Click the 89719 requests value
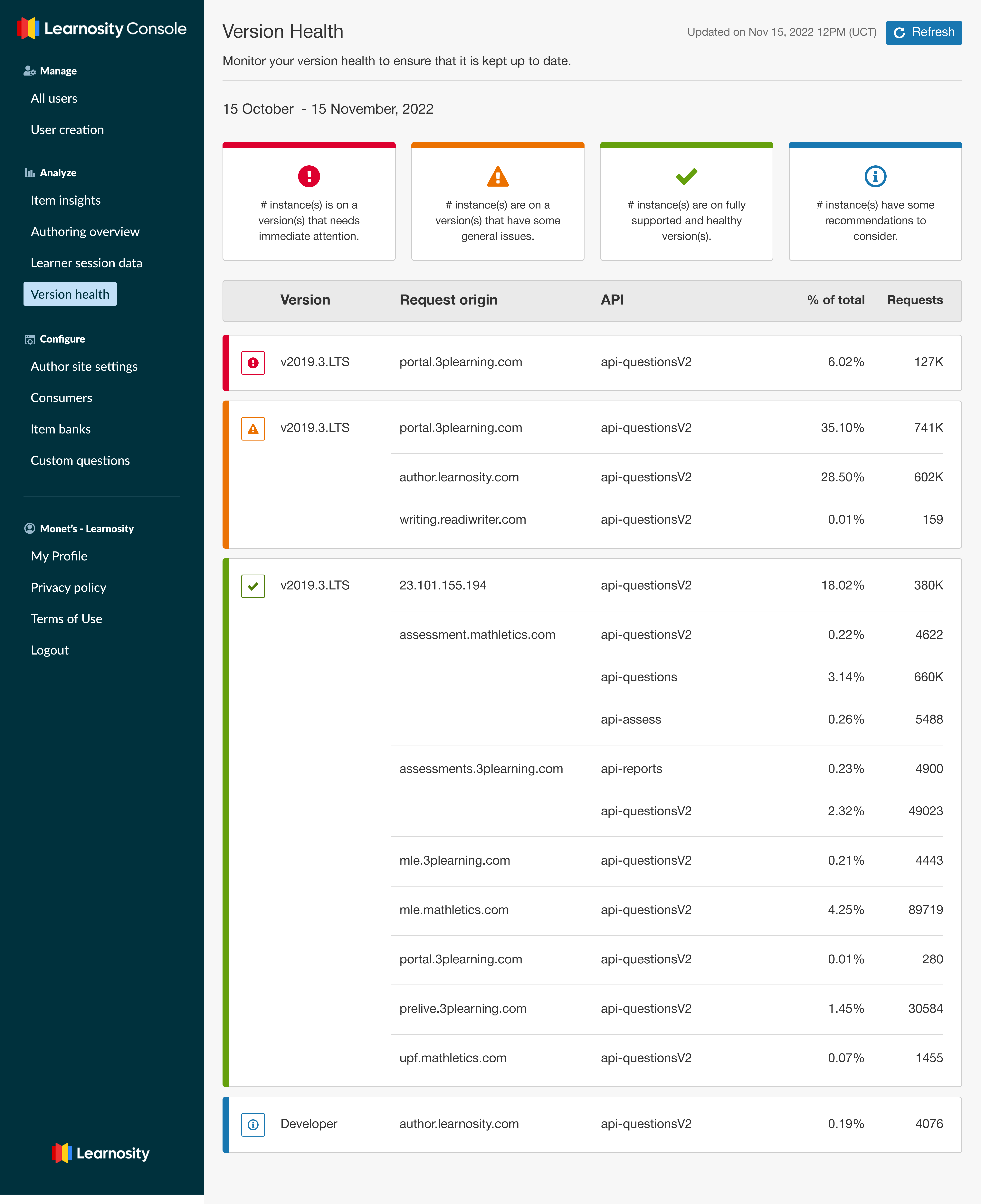981x1204 pixels. tap(926, 910)
